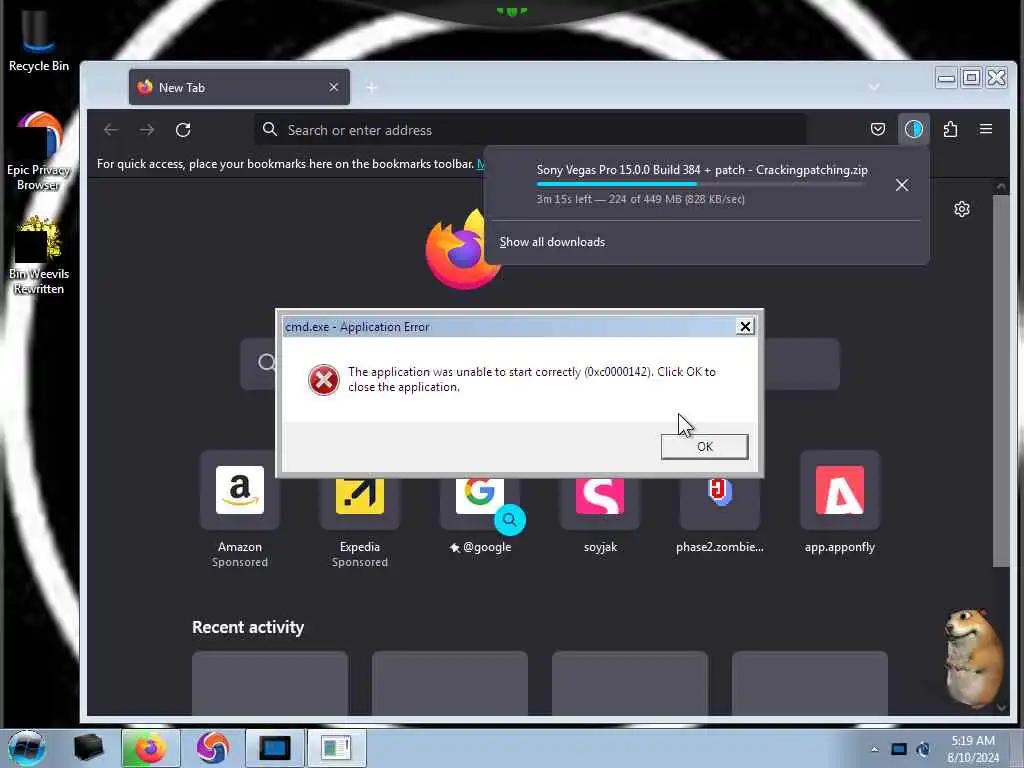
Task: Click the first Recent activity card
Action: 270,682
